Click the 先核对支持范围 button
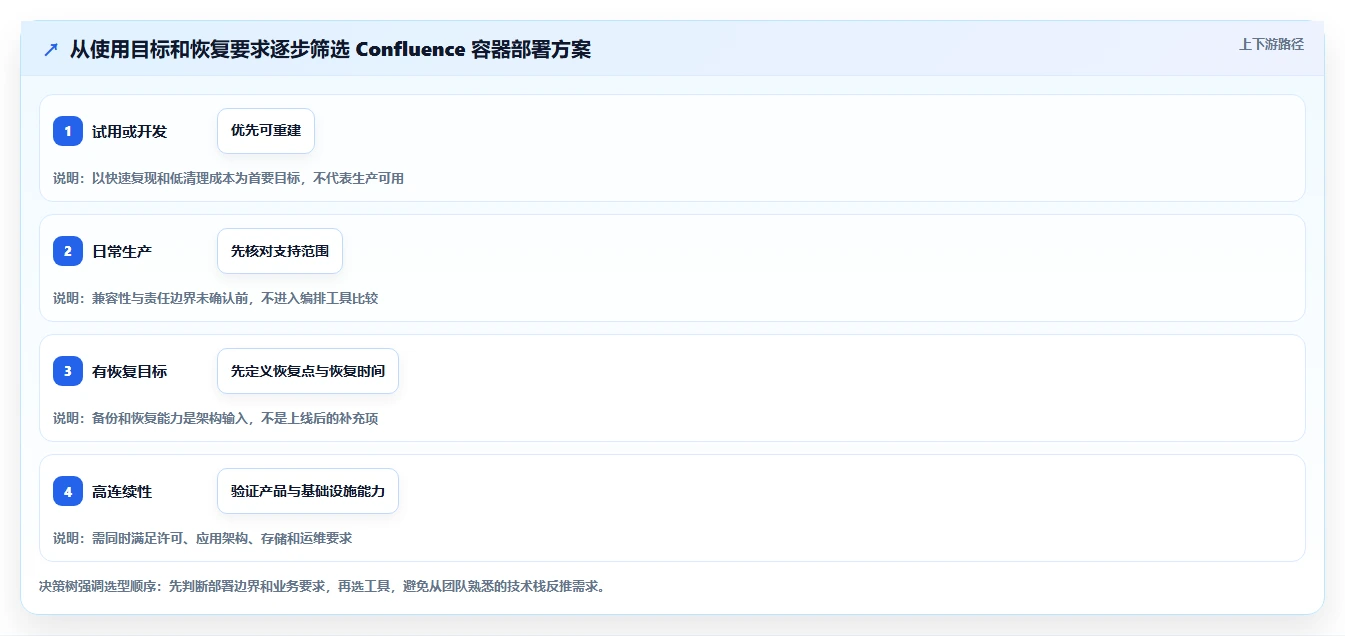Screen dimensions: 1345x636 tap(280, 251)
